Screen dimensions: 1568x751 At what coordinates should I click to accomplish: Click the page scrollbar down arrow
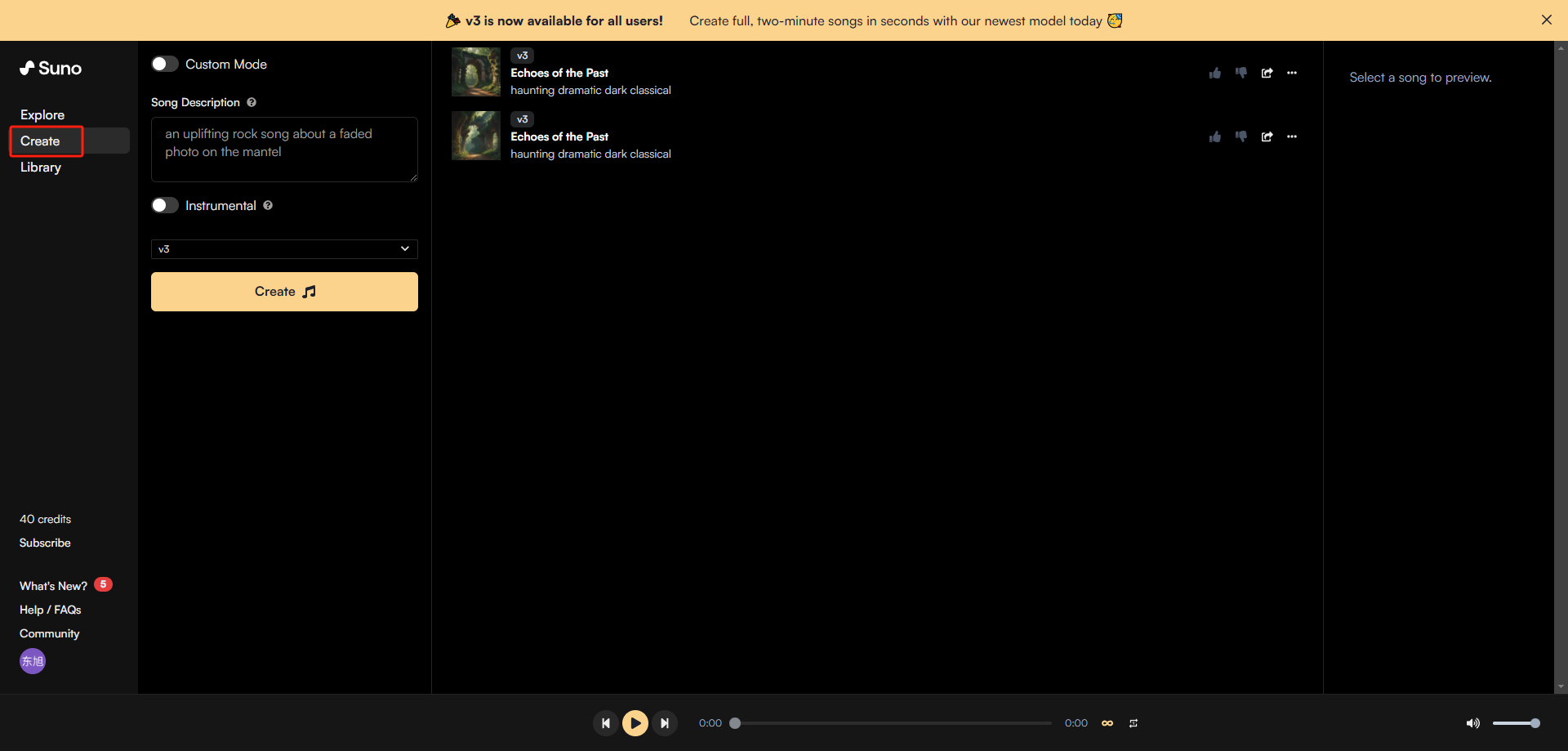[1561, 687]
